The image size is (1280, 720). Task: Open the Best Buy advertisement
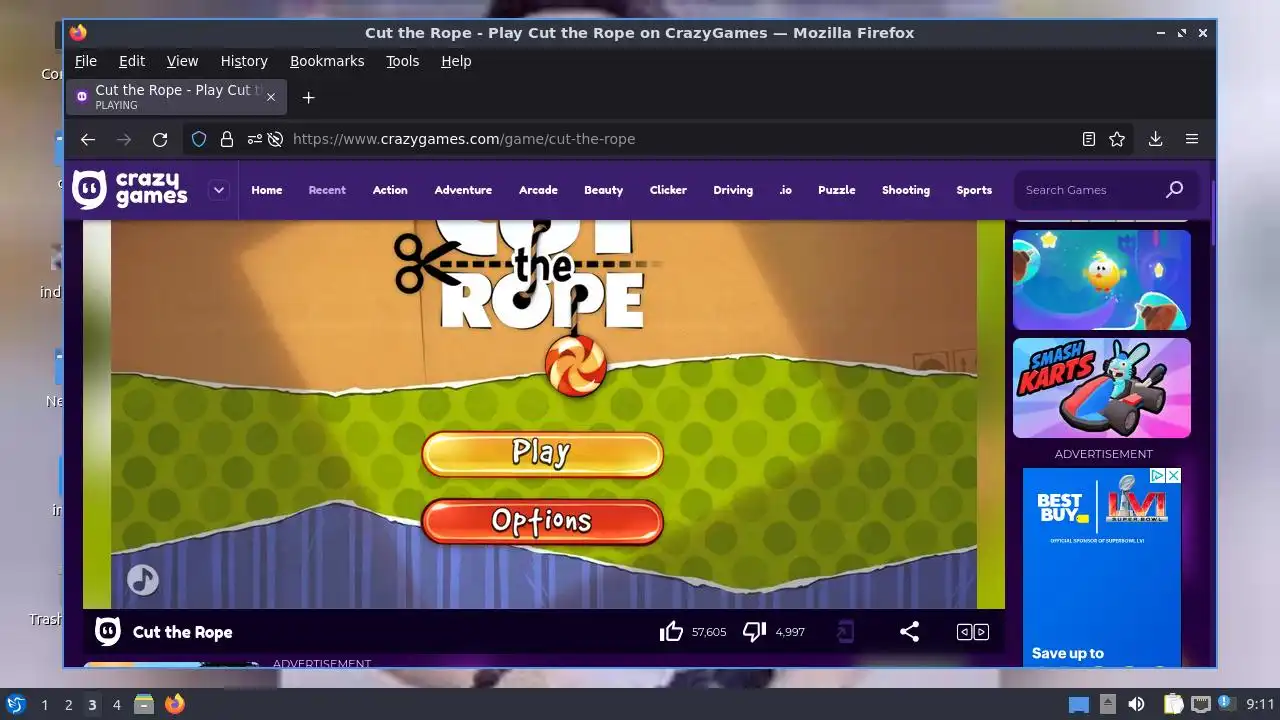point(1102,567)
